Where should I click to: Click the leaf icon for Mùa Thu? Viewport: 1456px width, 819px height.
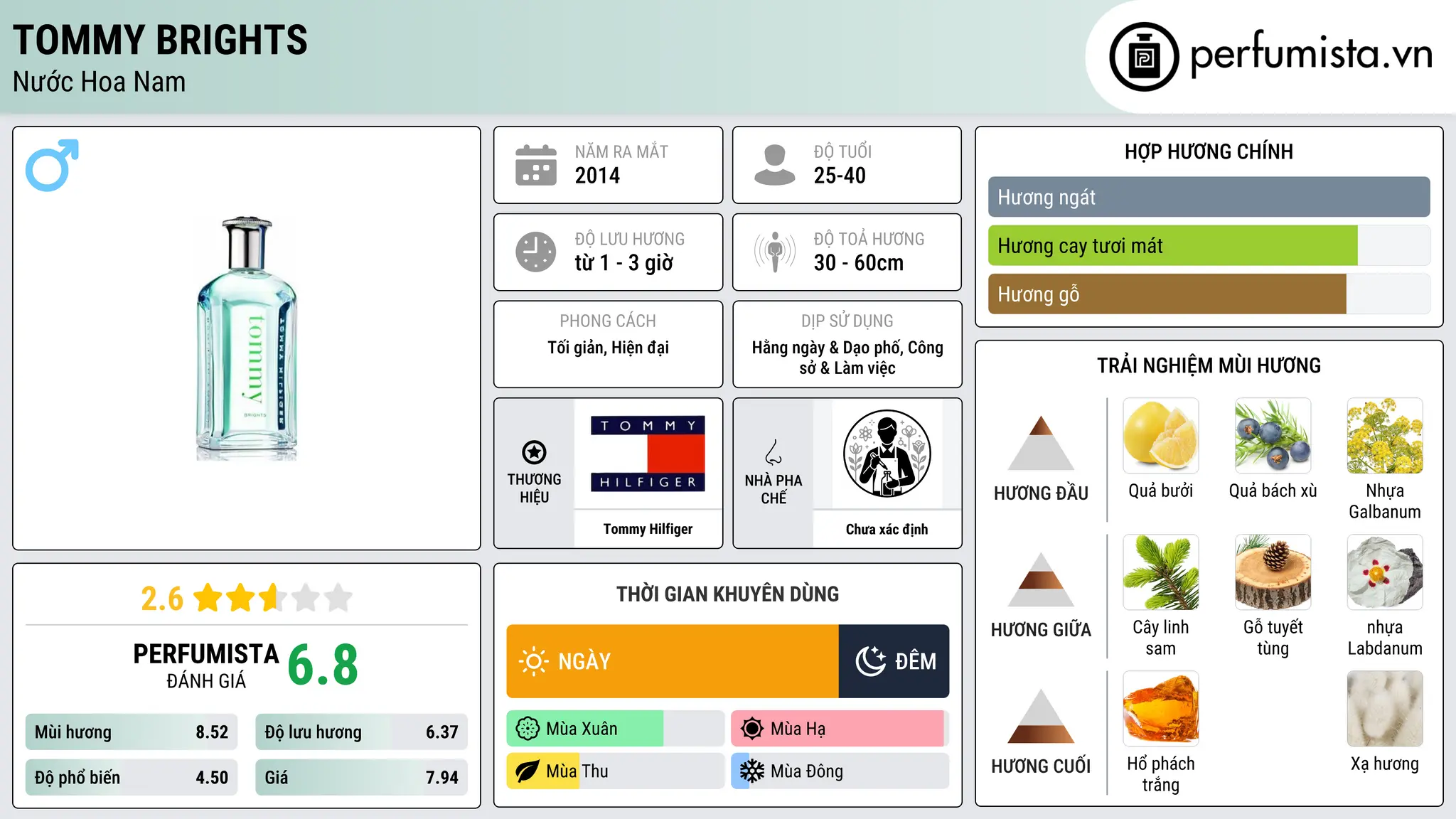528,771
